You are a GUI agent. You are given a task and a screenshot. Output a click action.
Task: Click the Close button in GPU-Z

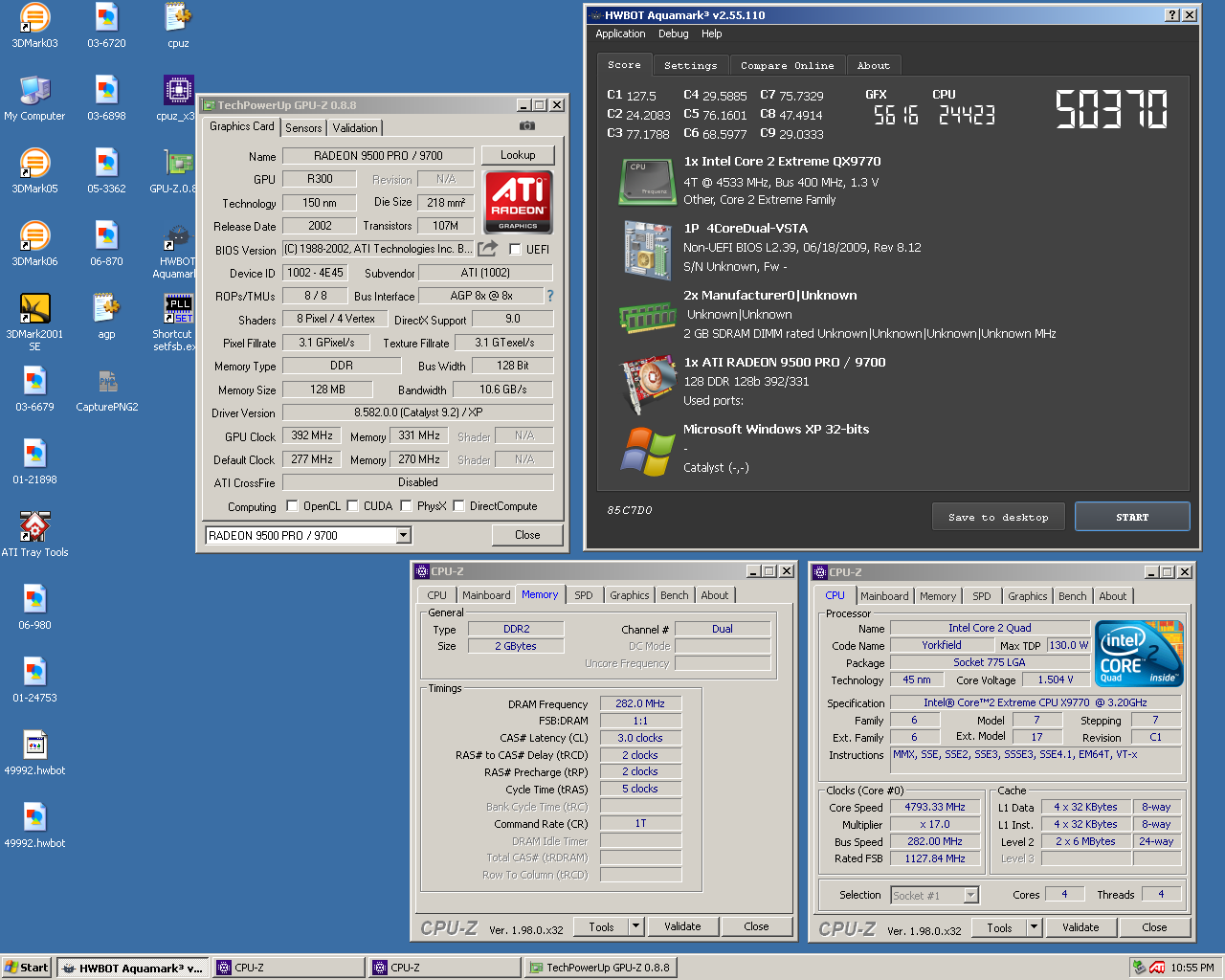527,535
